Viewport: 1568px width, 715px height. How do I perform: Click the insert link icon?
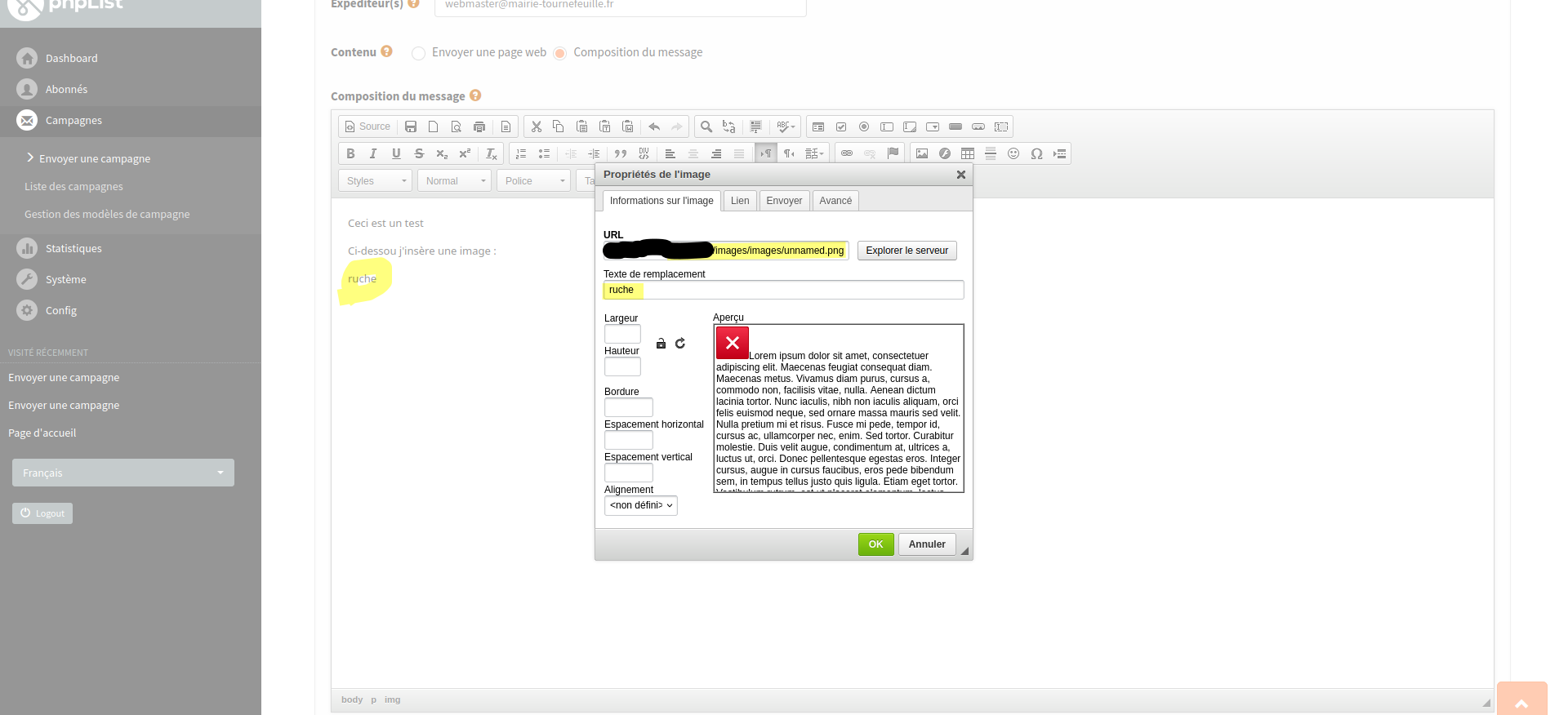coord(847,153)
